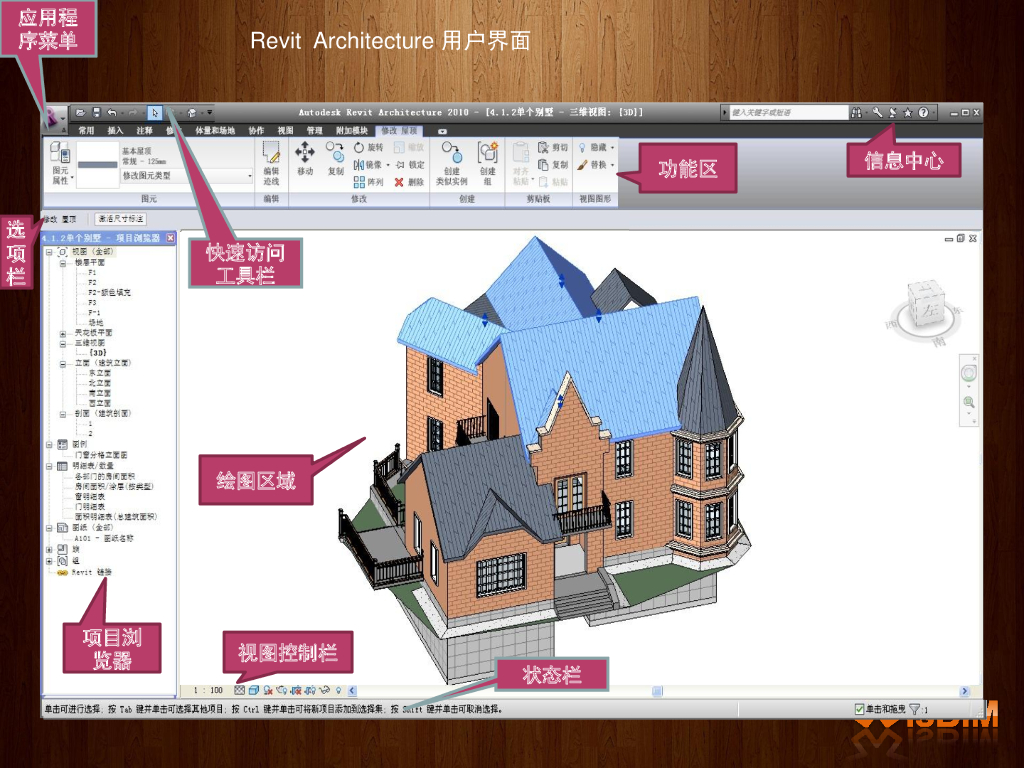Expand the 天花板平面 tree node
The width and height of the screenshot is (1024, 768).
tap(64, 332)
